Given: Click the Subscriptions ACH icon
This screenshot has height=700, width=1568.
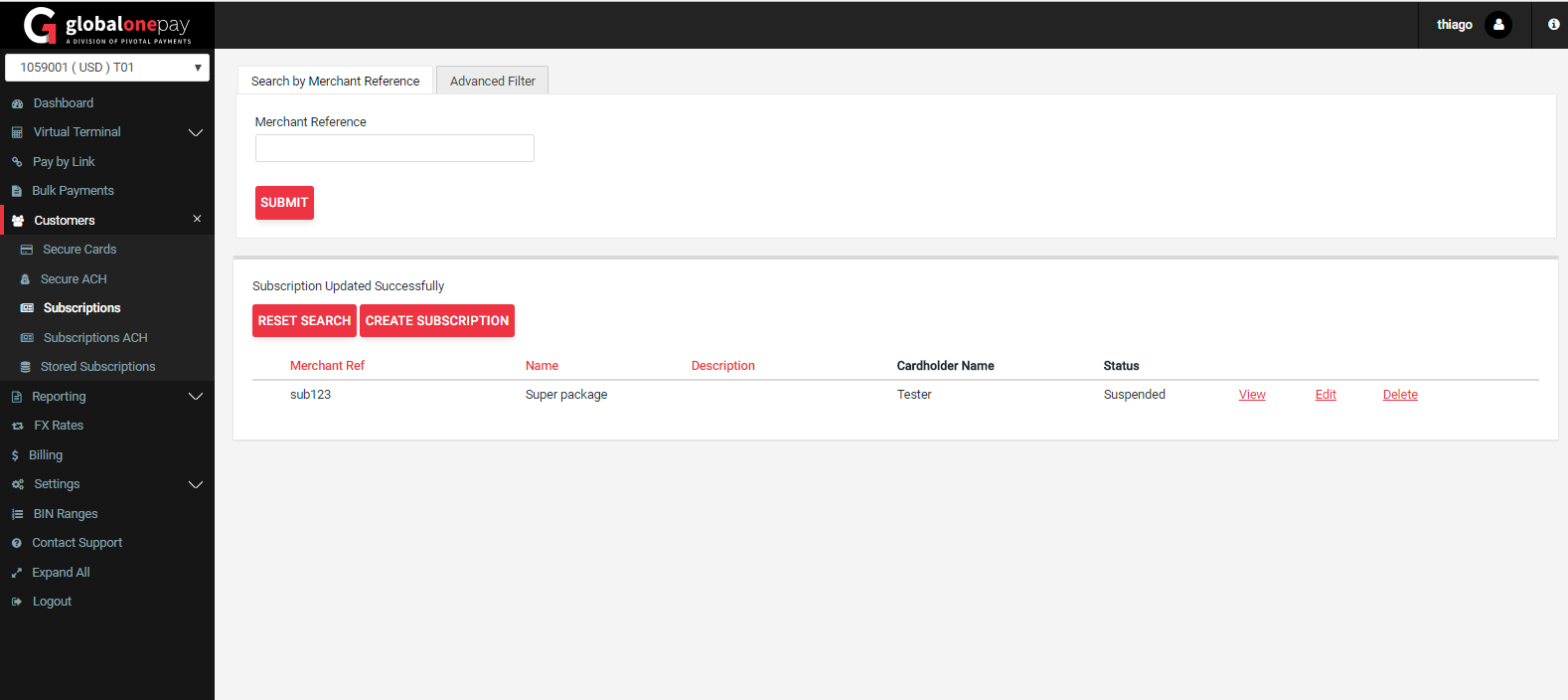Looking at the screenshot, I should (x=27, y=338).
